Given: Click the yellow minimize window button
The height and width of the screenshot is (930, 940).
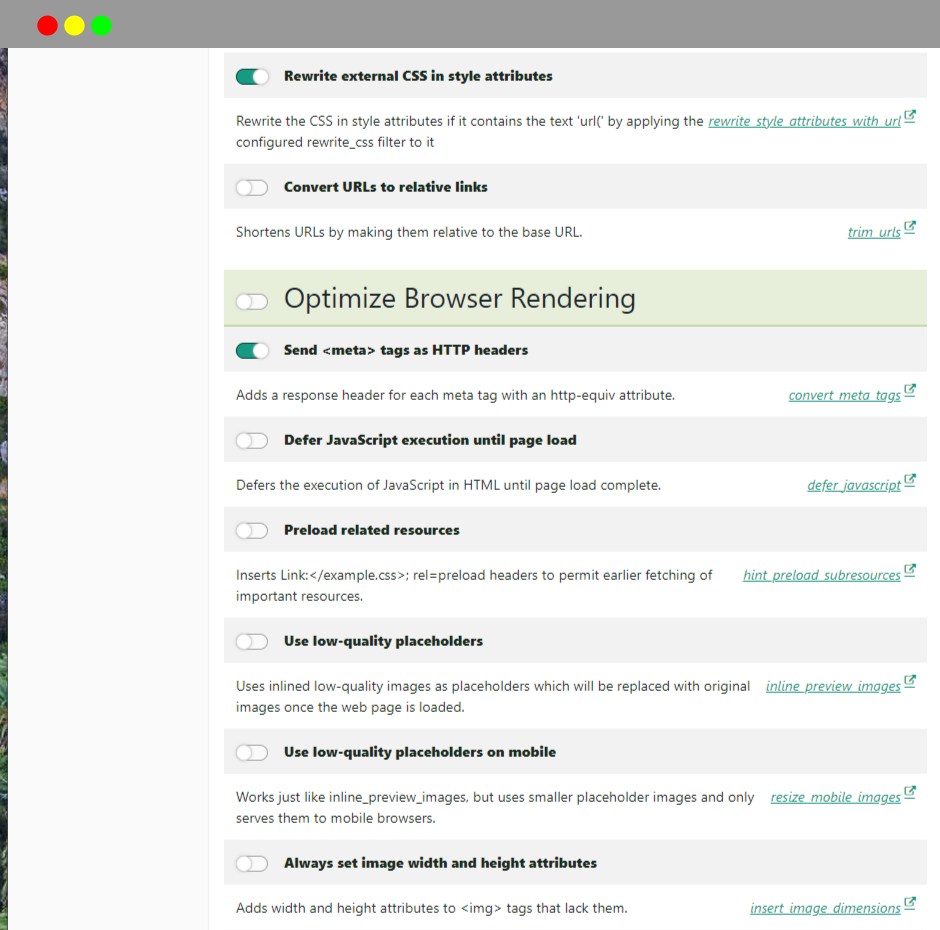Looking at the screenshot, I should point(74,26).
